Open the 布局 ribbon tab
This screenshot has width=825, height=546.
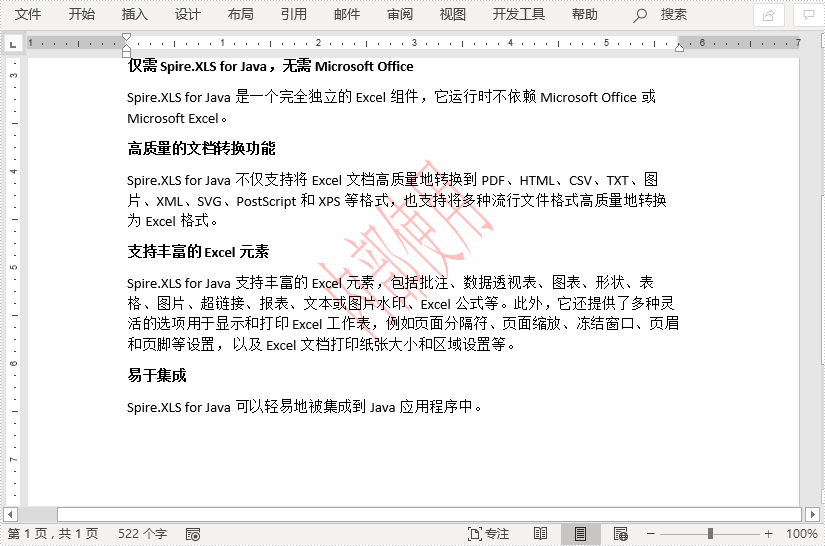click(240, 15)
